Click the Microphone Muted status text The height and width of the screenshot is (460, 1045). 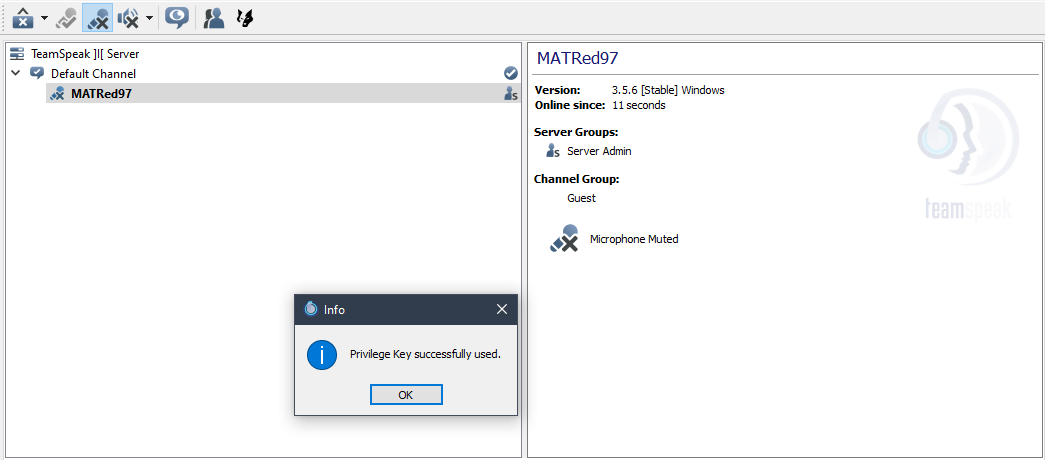634,239
